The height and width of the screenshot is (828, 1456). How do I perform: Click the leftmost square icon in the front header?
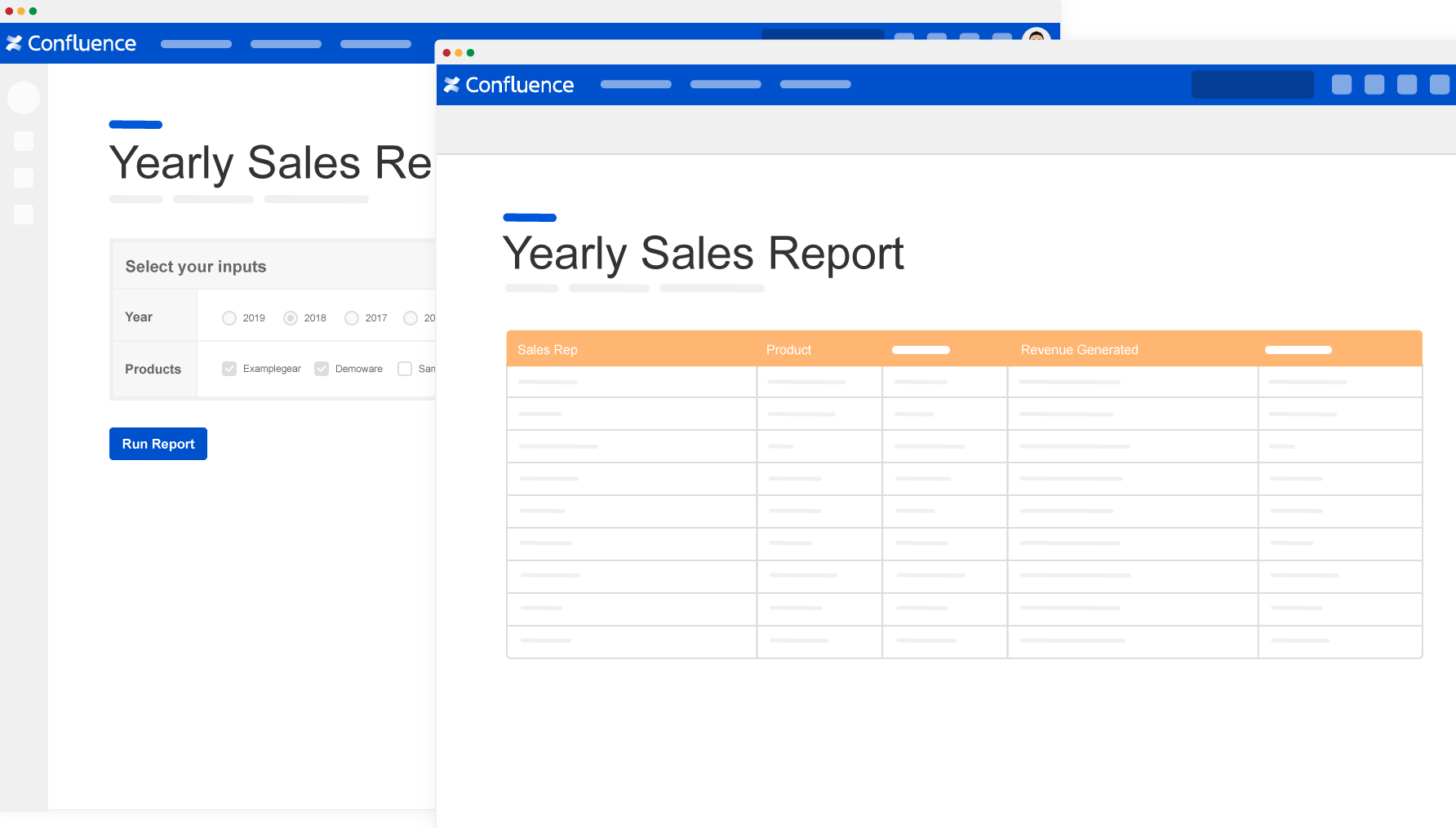[x=1341, y=85]
